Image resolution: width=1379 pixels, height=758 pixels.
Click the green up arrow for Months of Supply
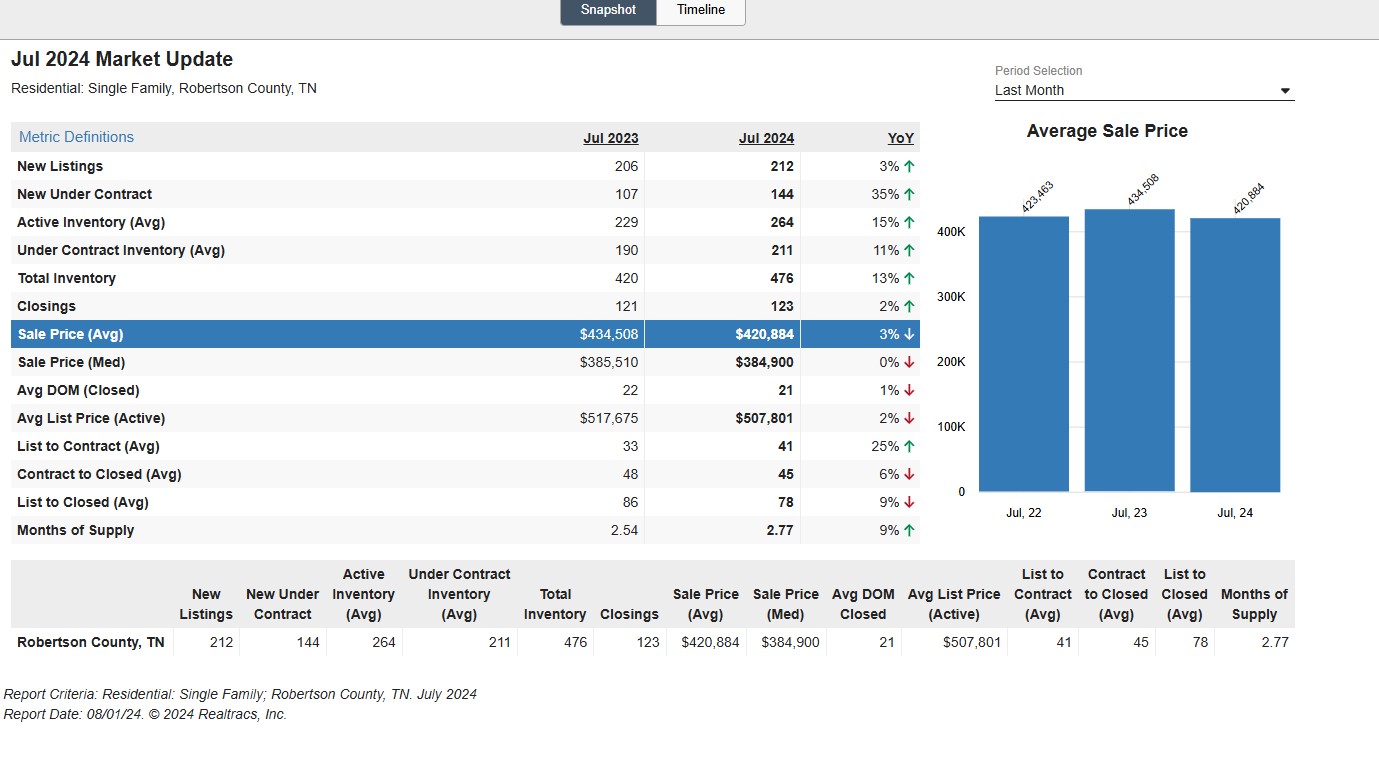tap(909, 530)
